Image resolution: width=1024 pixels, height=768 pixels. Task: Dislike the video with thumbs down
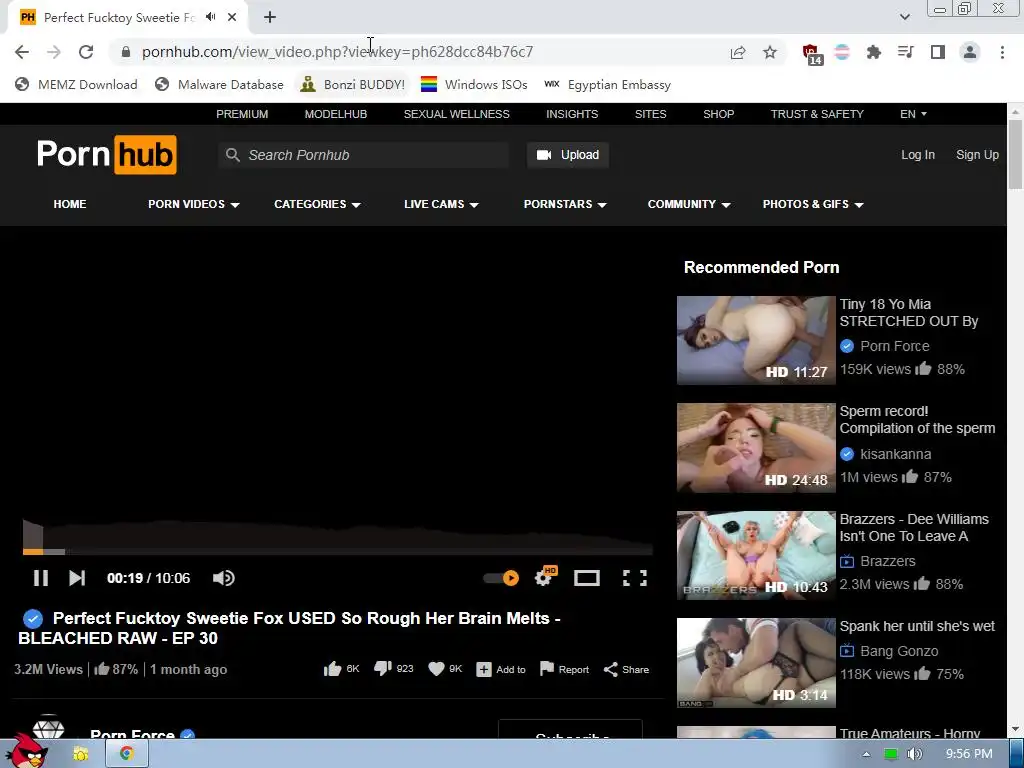383,669
